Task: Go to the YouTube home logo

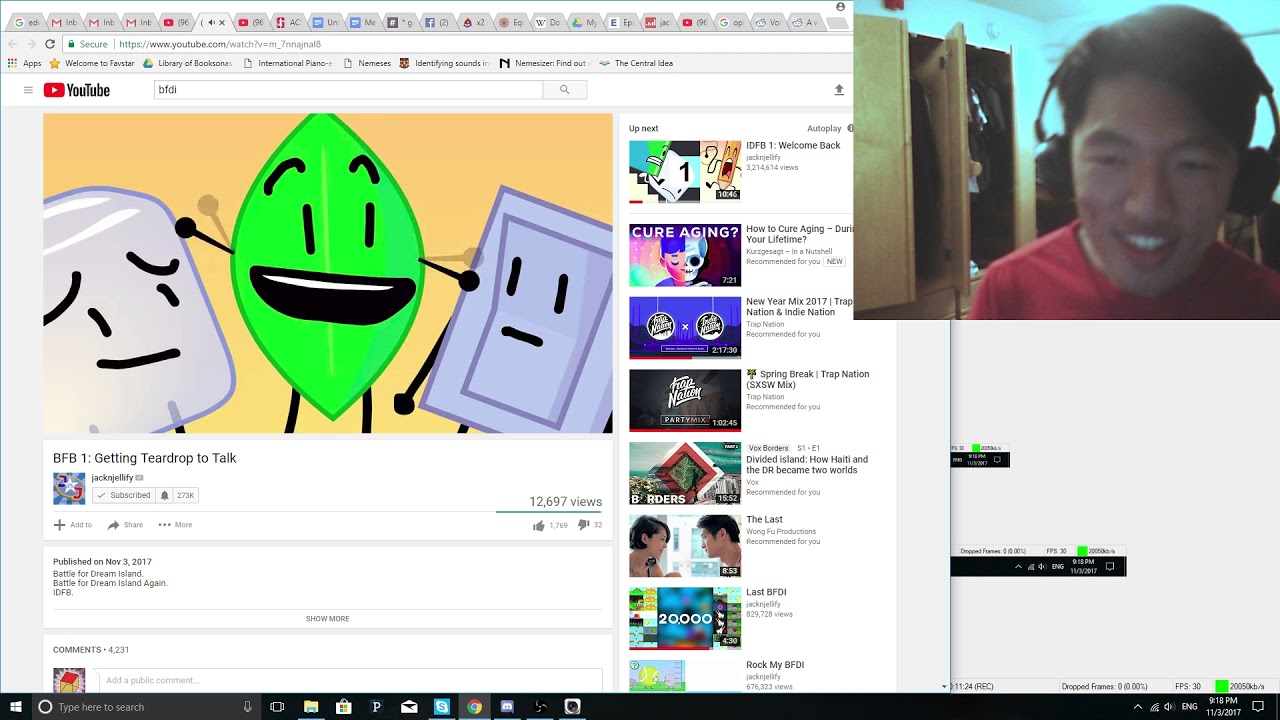Action: coord(77,90)
